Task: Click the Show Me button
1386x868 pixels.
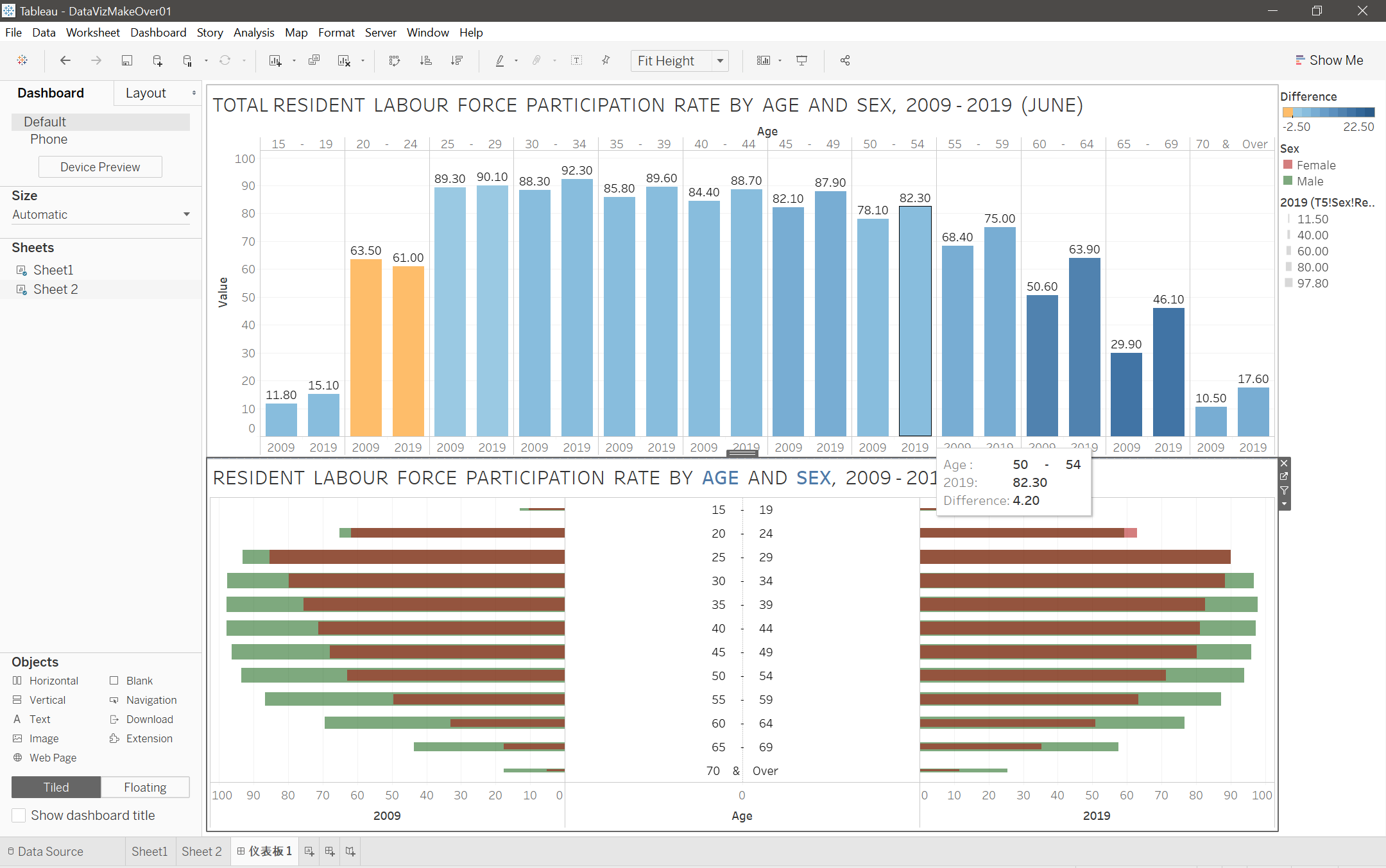Action: click(x=1329, y=60)
